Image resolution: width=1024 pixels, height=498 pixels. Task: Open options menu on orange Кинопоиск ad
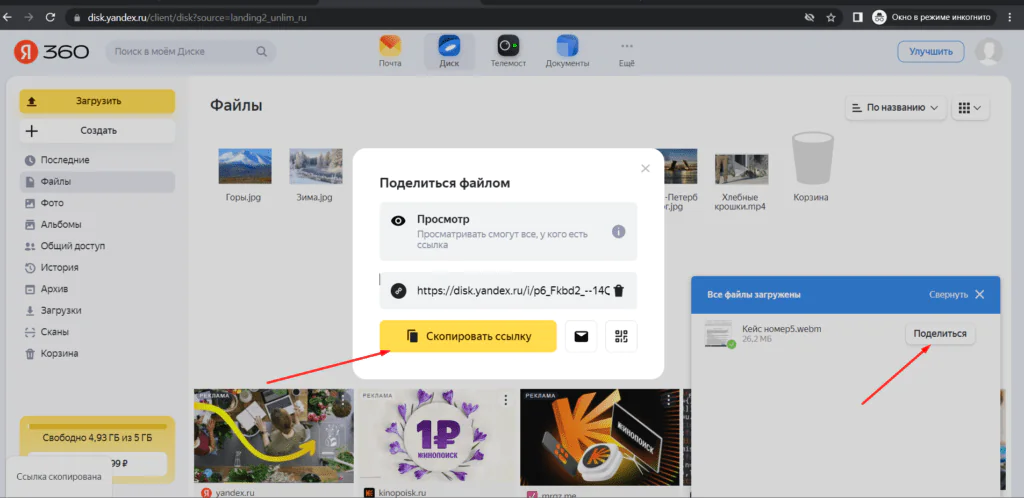click(668, 400)
